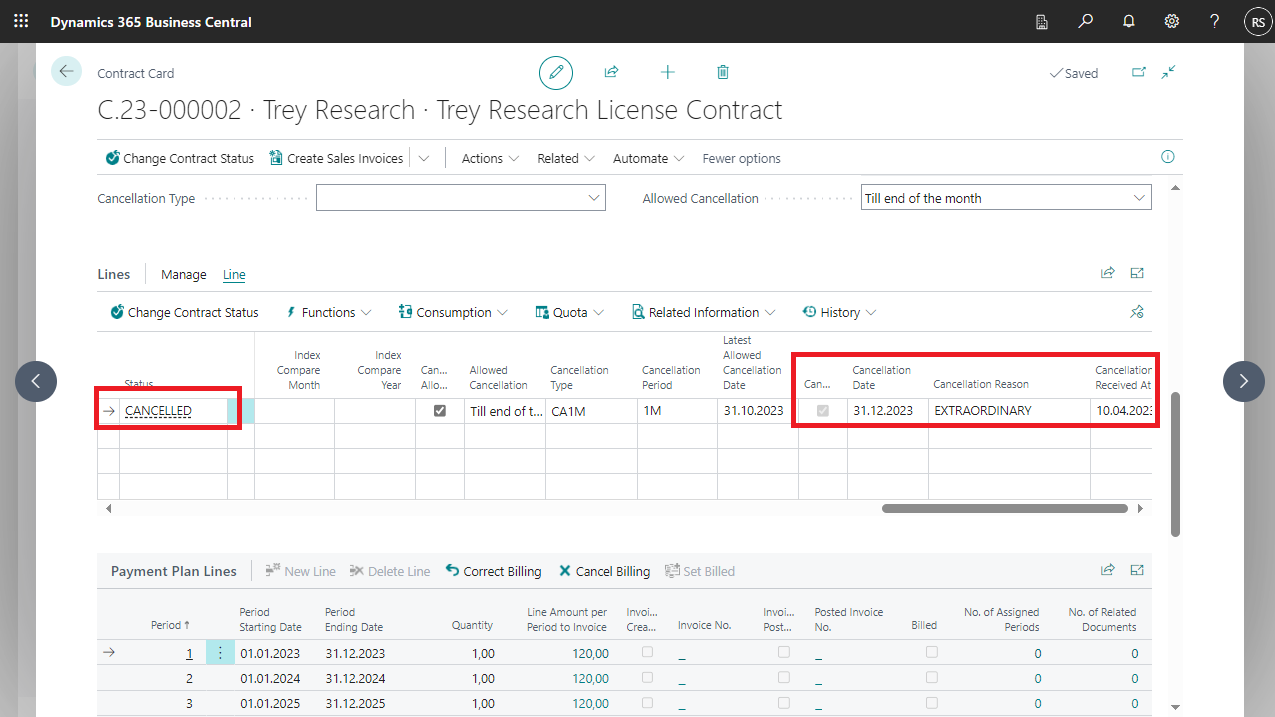
Task: Open the Actions menu
Action: (x=490, y=158)
